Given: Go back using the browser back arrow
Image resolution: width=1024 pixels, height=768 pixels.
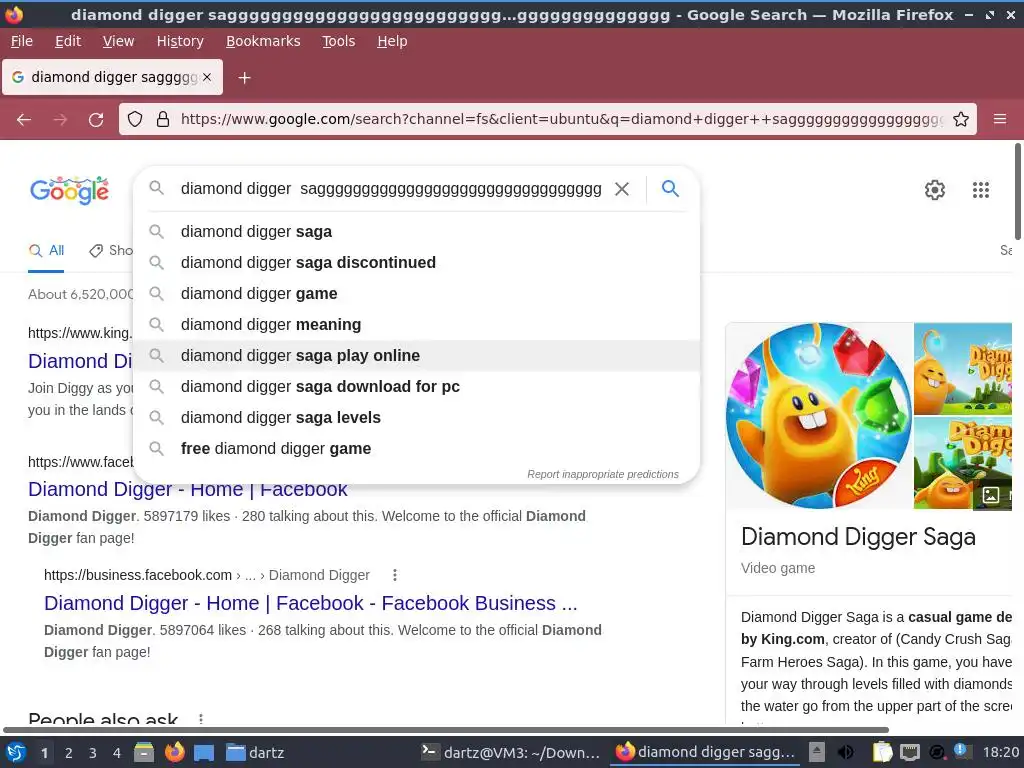Looking at the screenshot, I should coord(24,120).
